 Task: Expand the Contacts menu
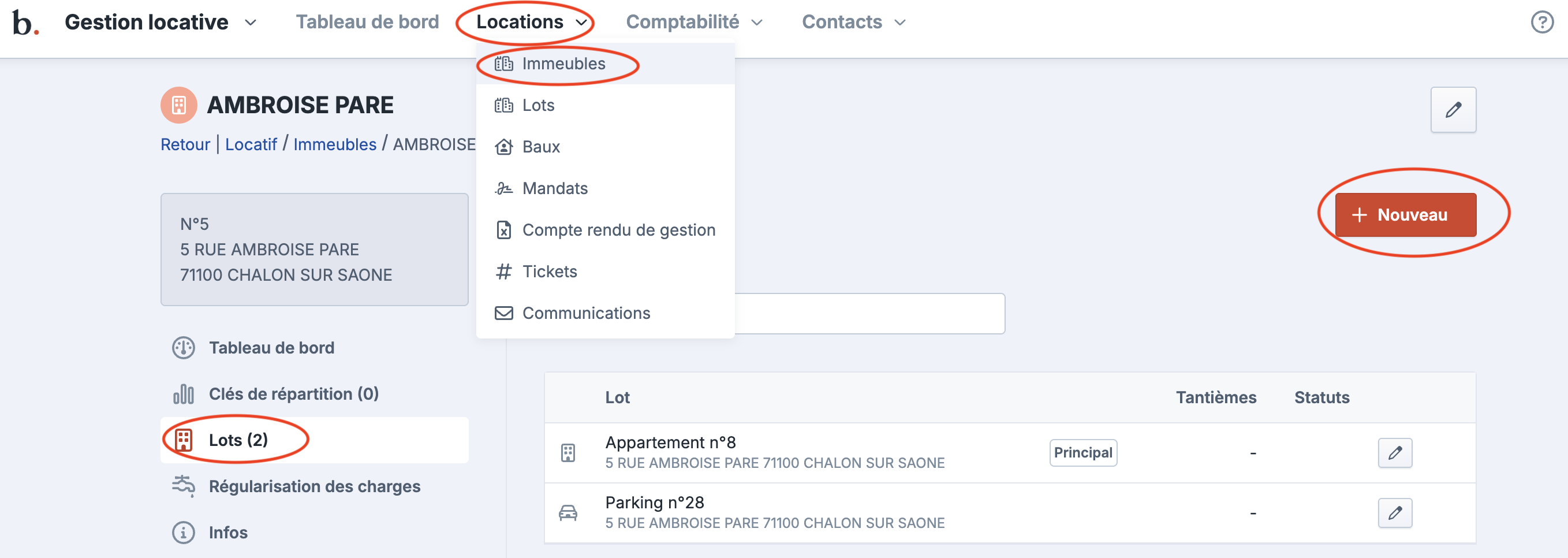tap(853, 23)
